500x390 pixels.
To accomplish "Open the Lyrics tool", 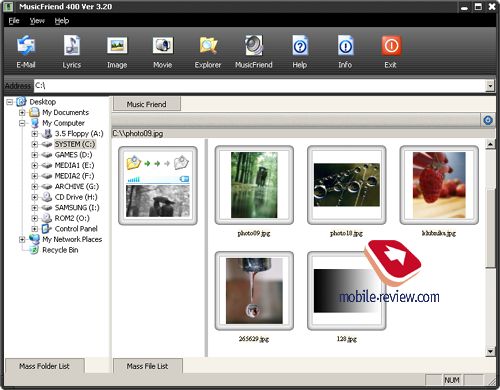I will [72, 45].
